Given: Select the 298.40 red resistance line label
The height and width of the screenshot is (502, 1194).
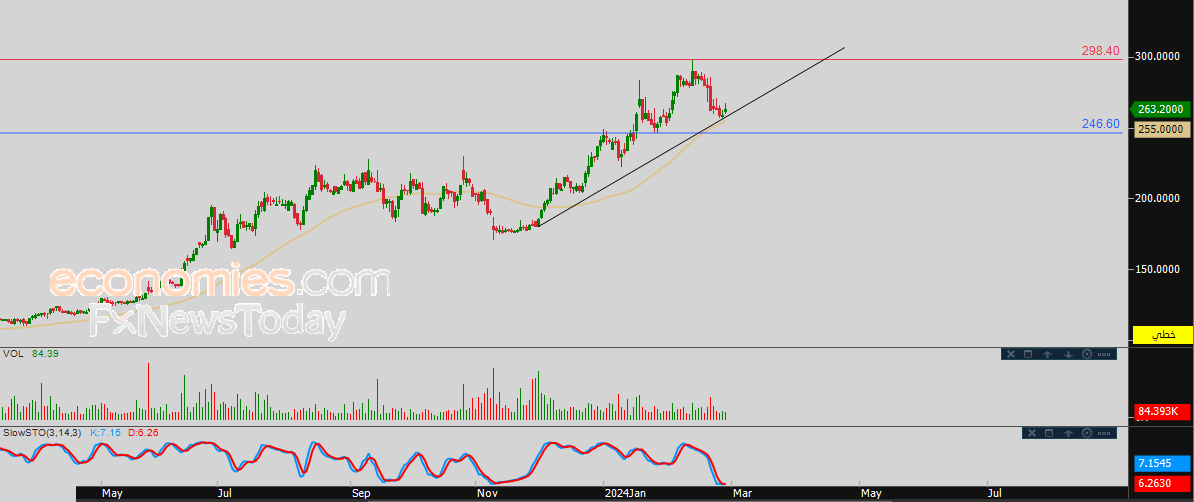Looking at the screenshot, I should (x=1100, y=51).
